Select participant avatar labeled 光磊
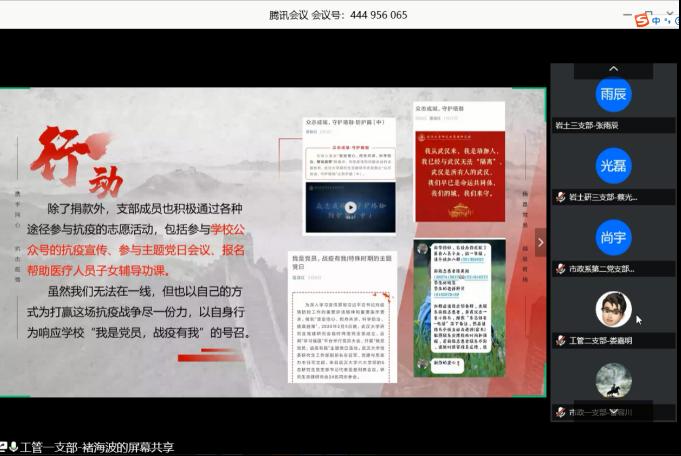Image resolution: width=681 pixels, height=456 pixels. pos(613,166)
